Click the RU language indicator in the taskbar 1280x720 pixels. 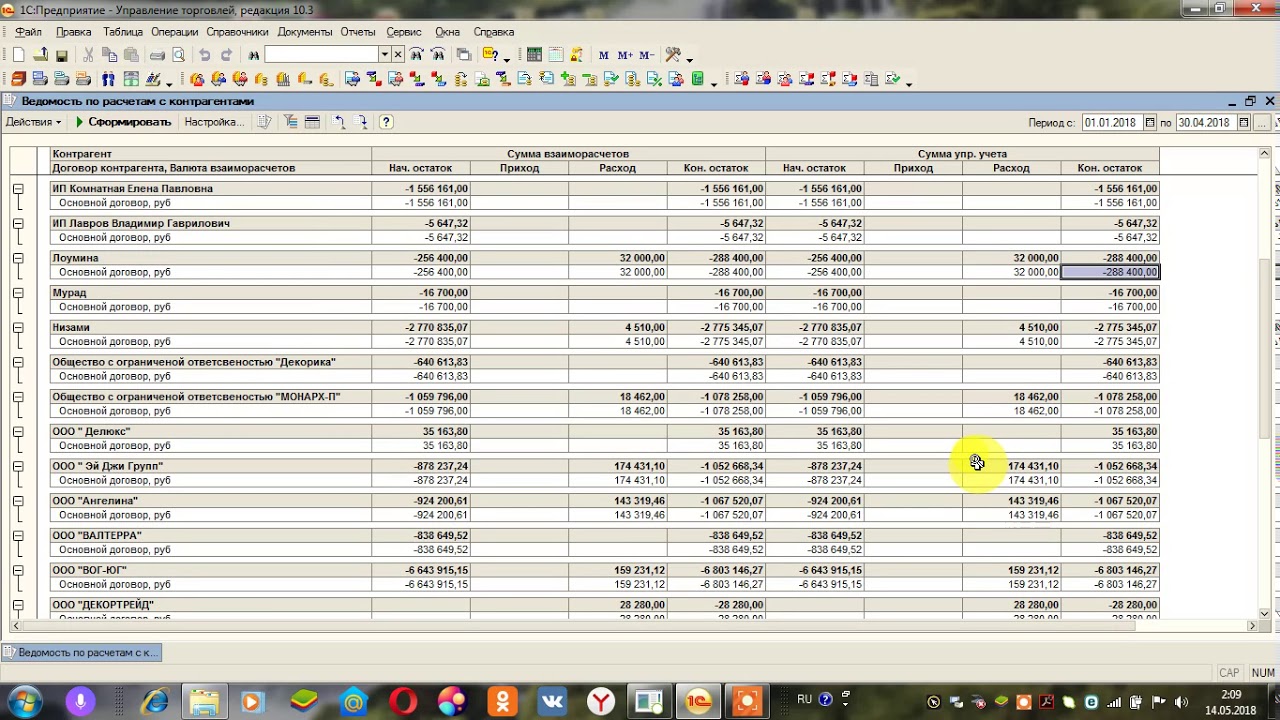(x=804, y=700)
